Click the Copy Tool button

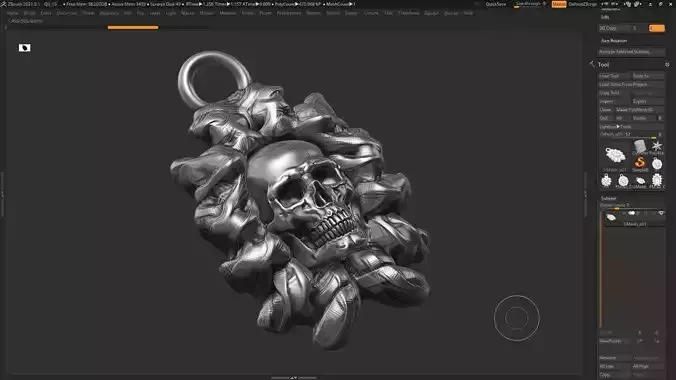(614, 93)
